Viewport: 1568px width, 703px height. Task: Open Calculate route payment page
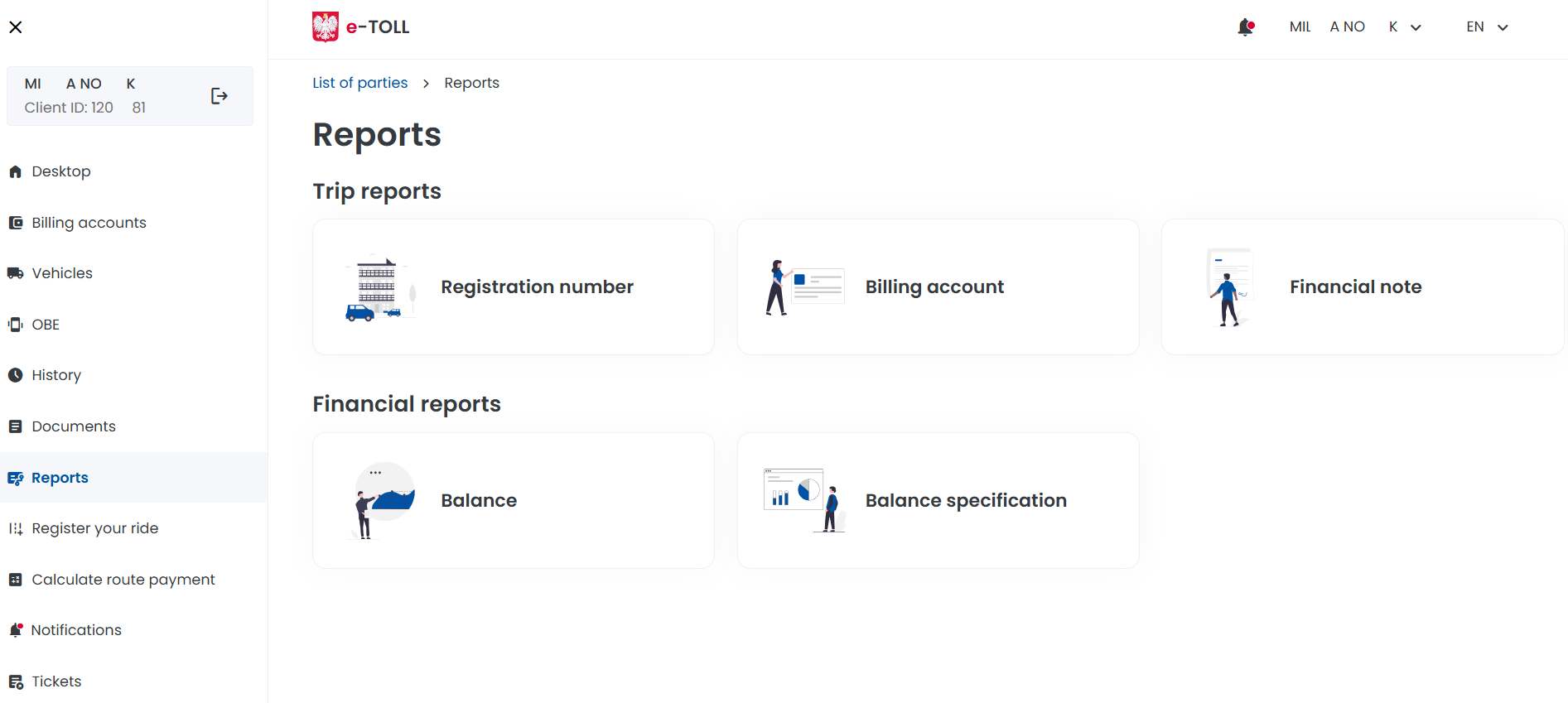(x=123, y=580)
